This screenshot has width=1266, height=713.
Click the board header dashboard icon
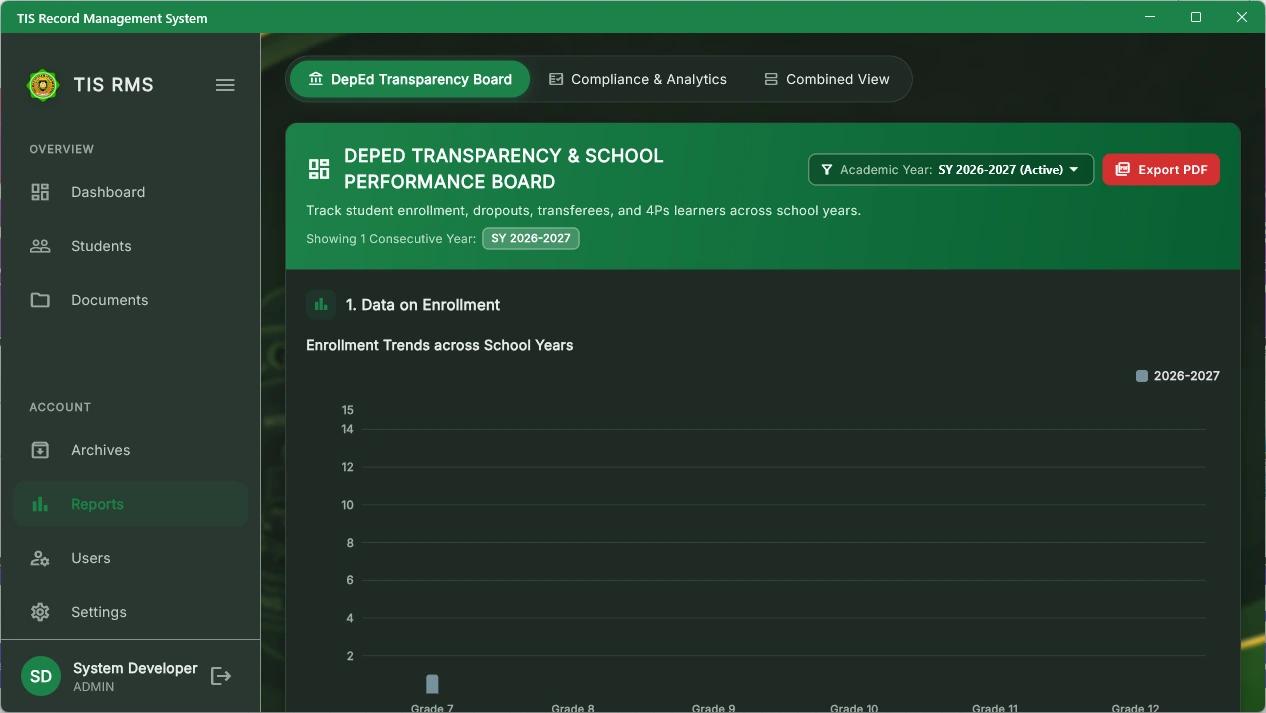pyautogui.click(x=319, y=169)
